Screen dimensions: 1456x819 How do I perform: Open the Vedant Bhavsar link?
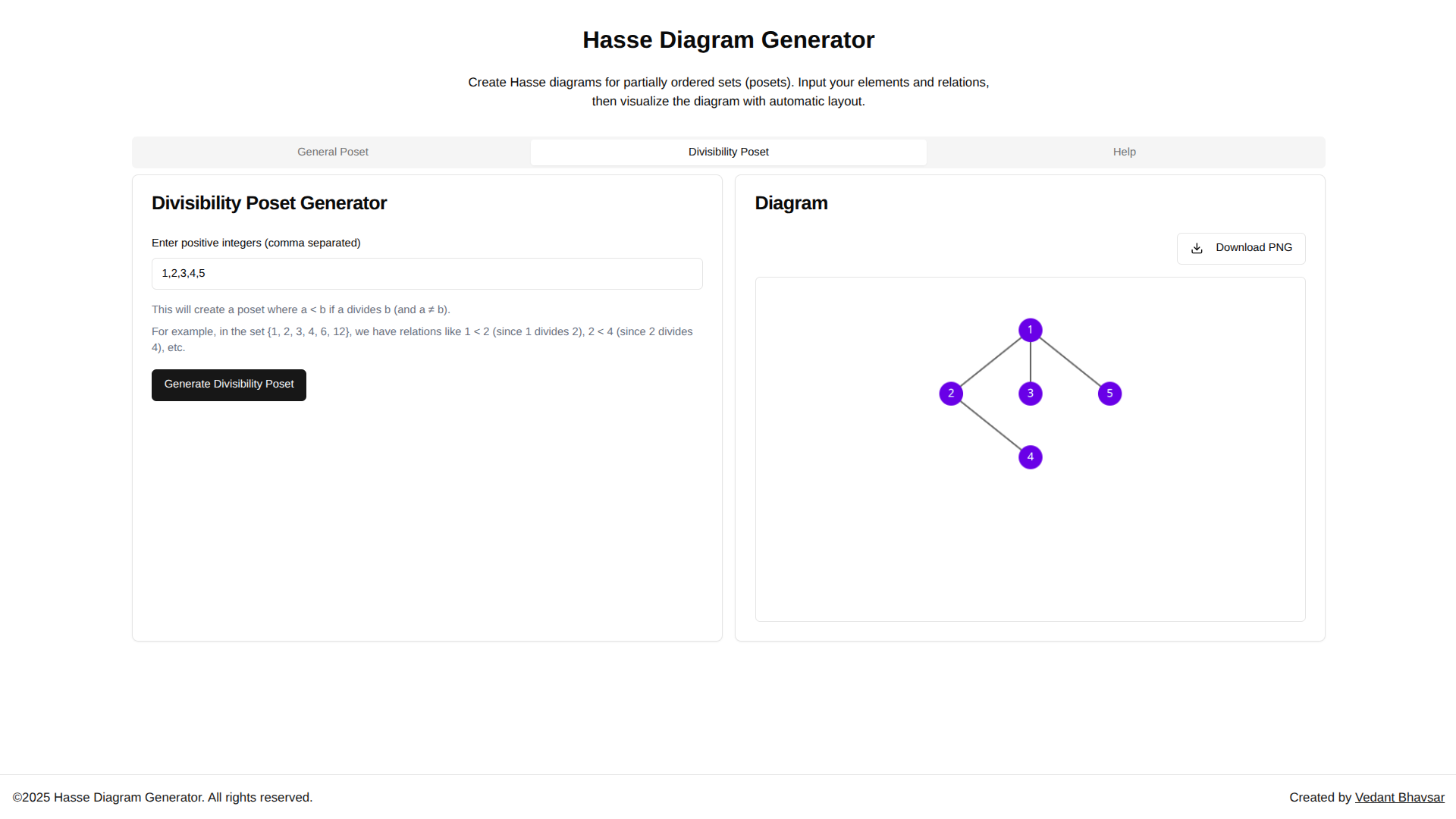point(1399,798)
